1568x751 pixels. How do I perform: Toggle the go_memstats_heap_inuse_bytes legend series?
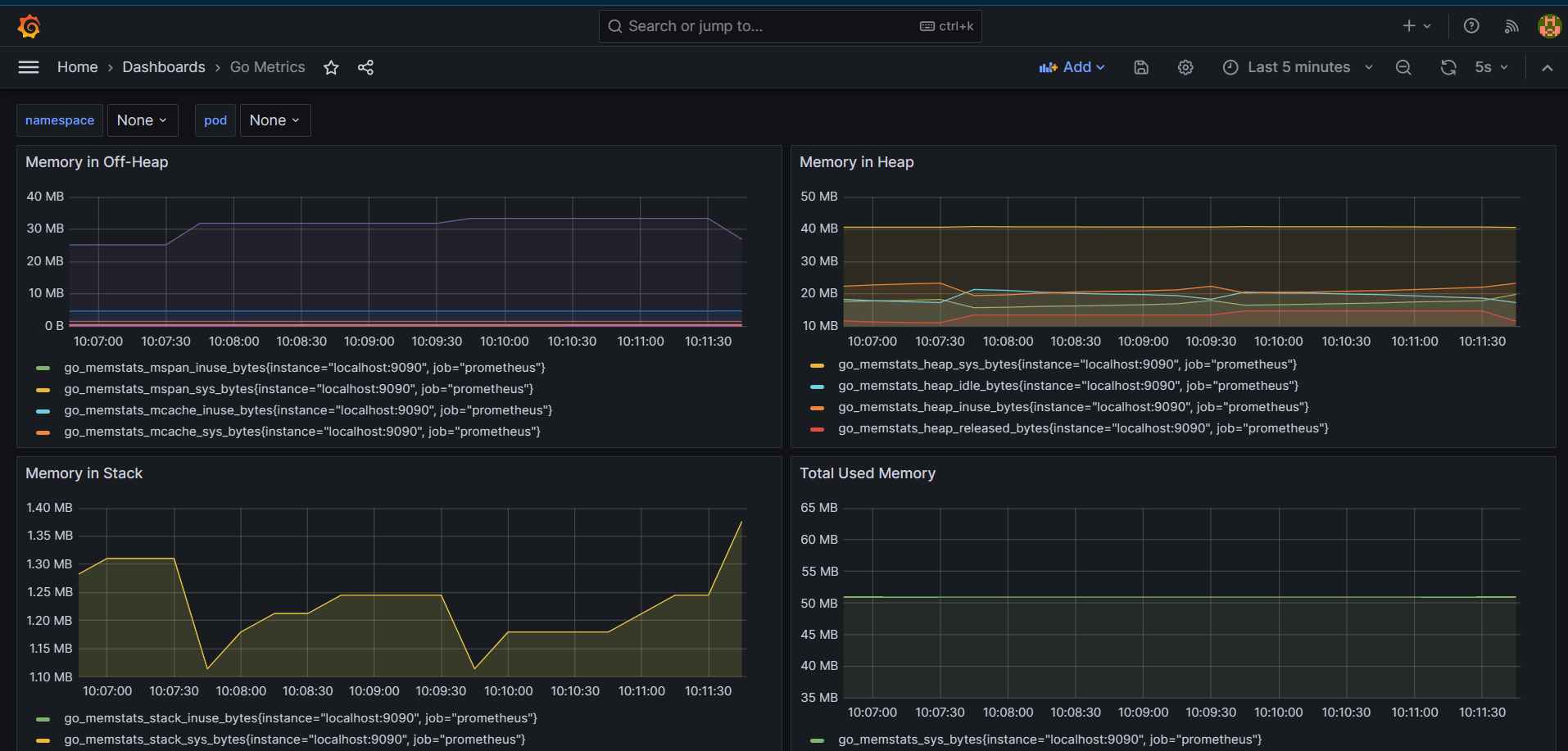(1073, 407)
